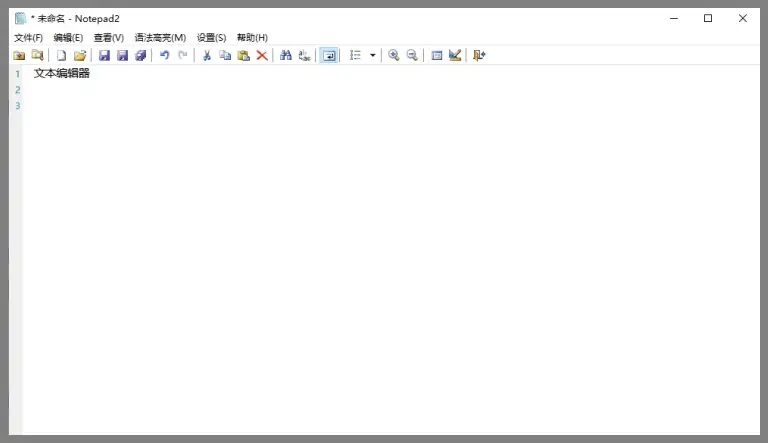
Task: Maximize the Notepad2 window
Action: point(708,18)
